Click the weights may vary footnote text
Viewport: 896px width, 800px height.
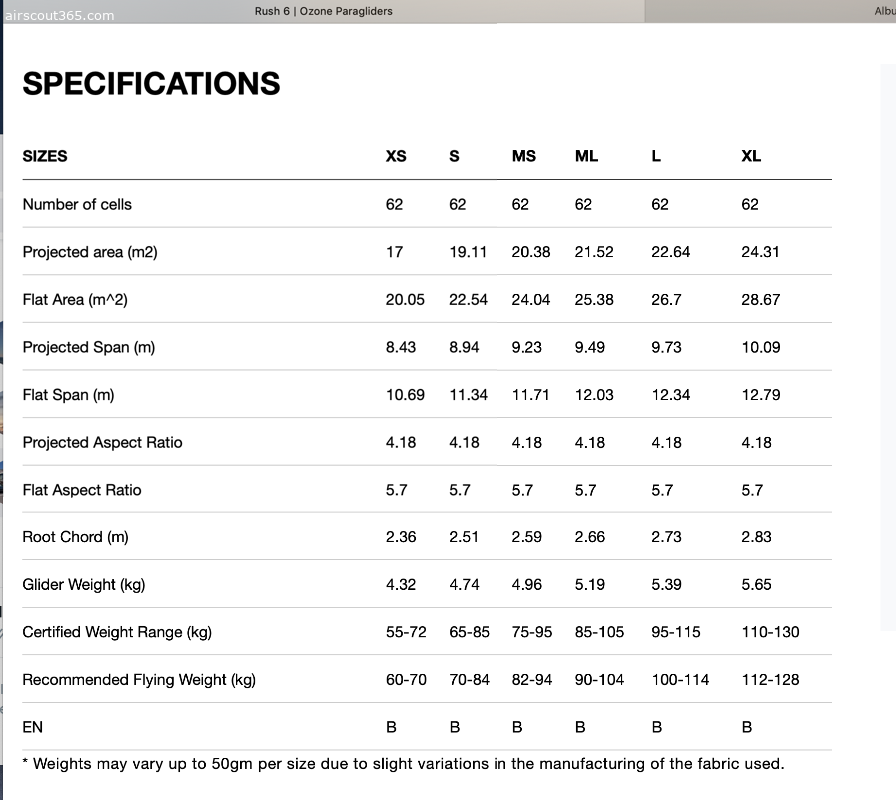click(x=403, y=764)
